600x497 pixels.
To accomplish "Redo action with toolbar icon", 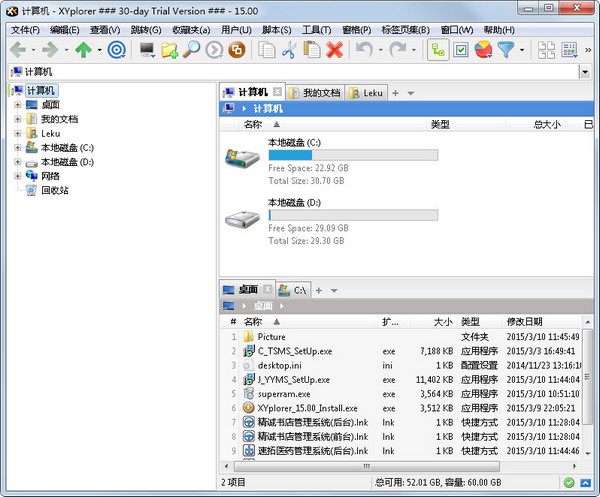I will click(398, 50).
